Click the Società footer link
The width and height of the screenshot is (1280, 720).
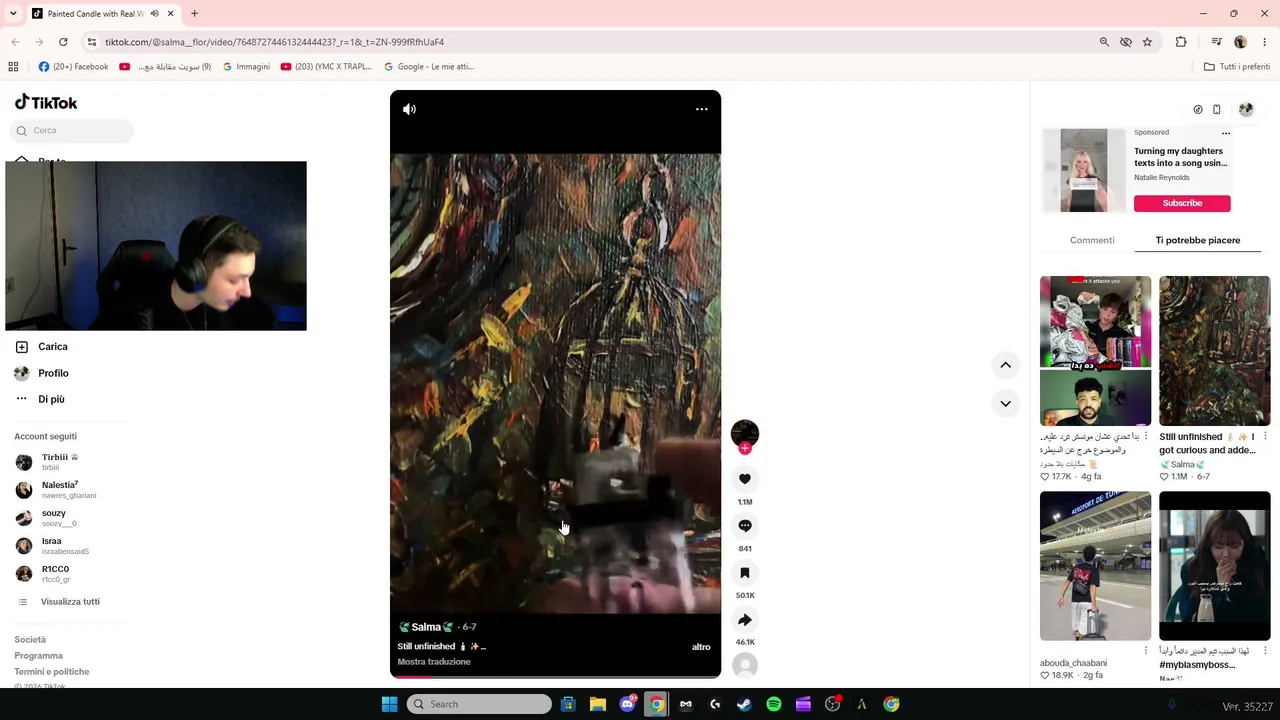coord(30,640)
